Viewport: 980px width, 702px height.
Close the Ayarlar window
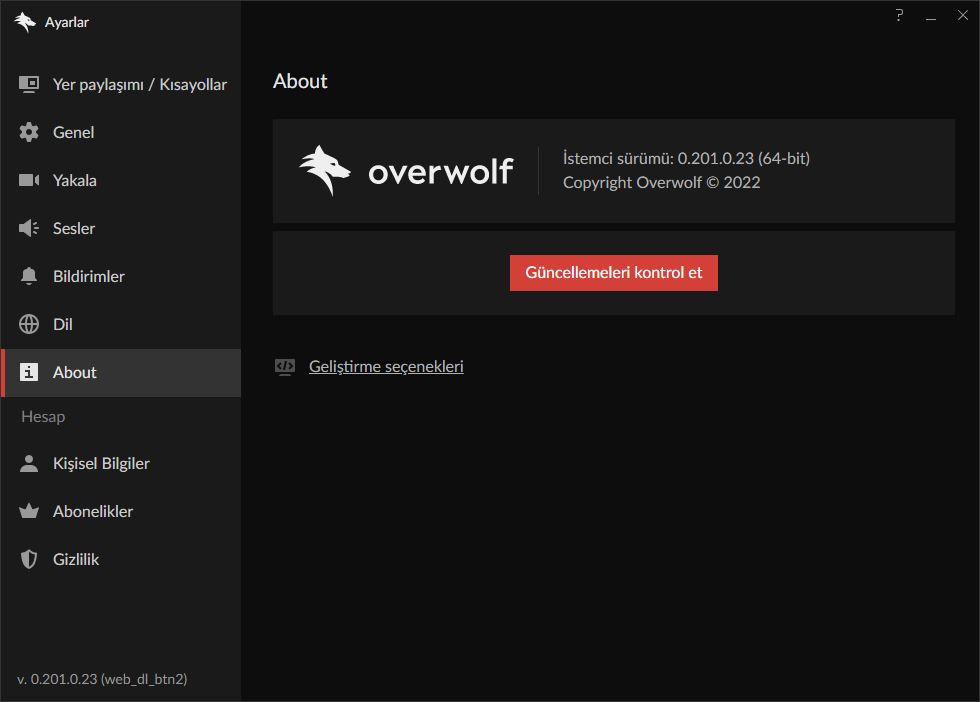point(963,16)
